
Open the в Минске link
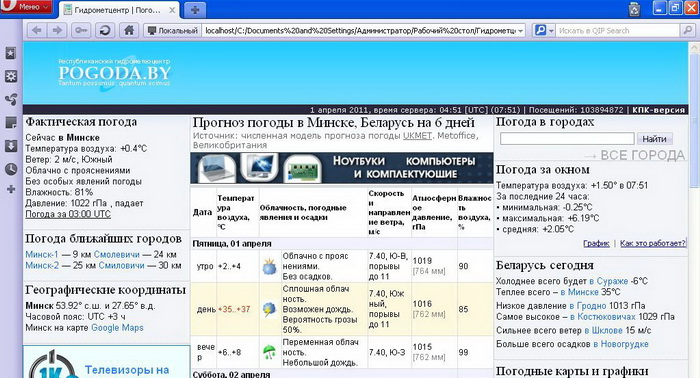point(579,292)
